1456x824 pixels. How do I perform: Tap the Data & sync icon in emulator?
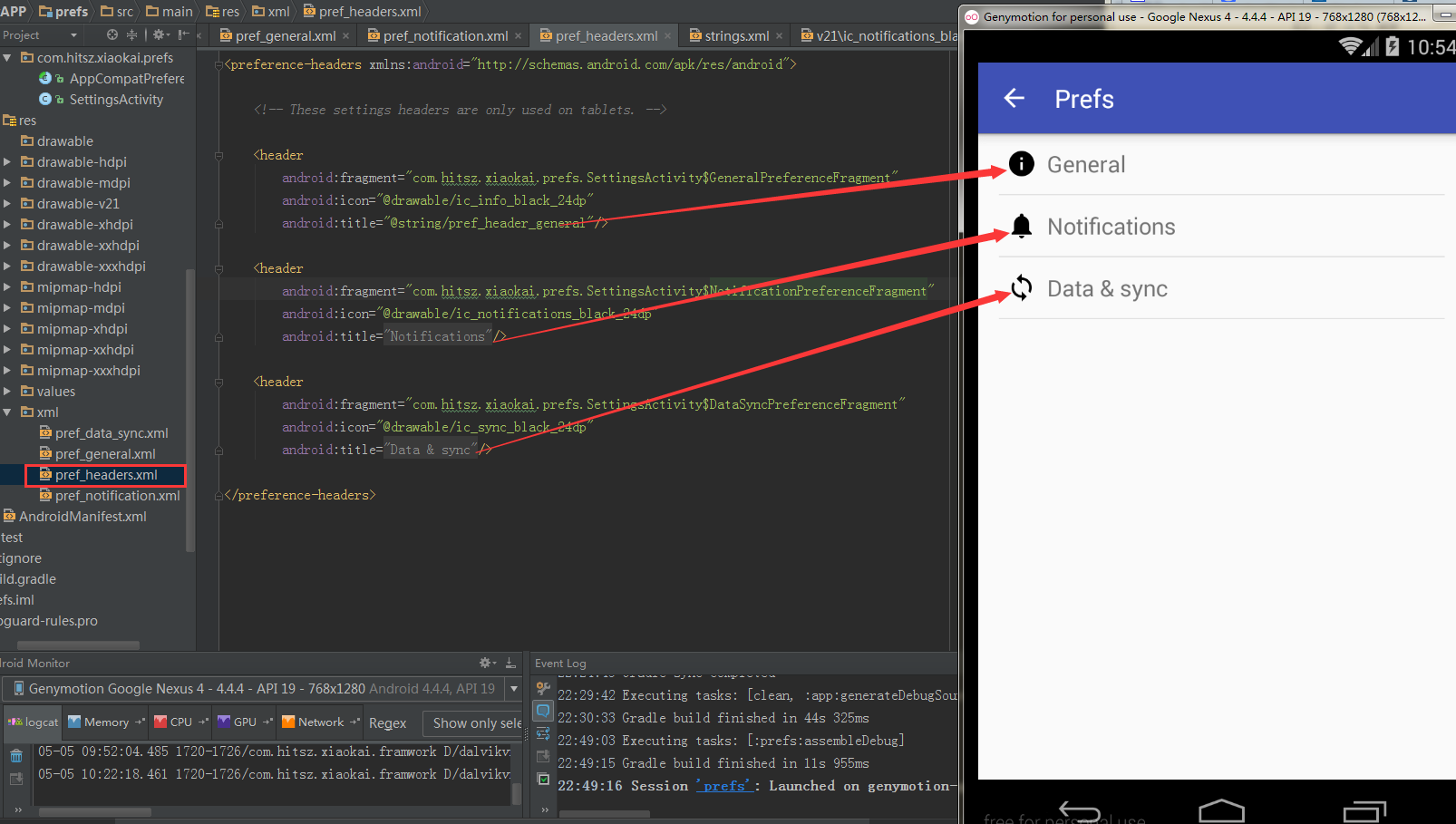pos(1022,288)
